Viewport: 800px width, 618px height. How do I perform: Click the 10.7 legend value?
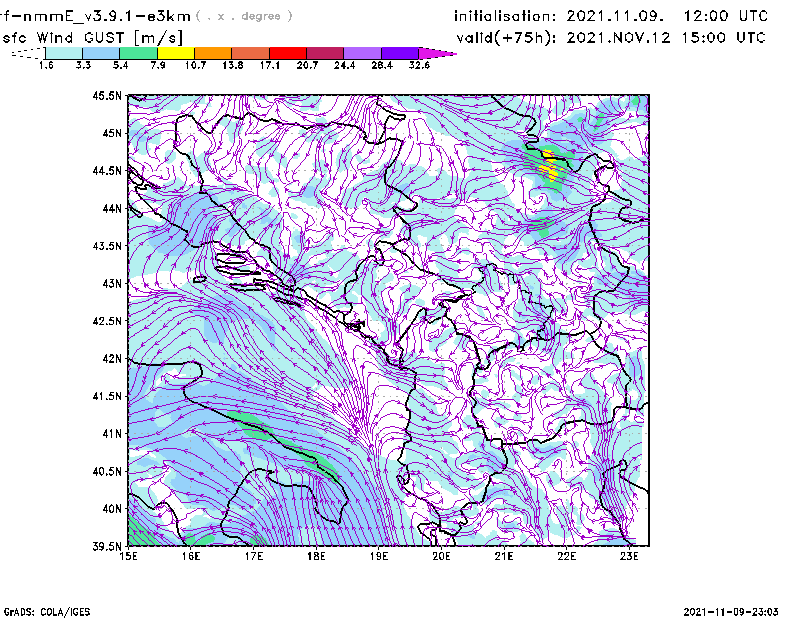pos(195,65)
